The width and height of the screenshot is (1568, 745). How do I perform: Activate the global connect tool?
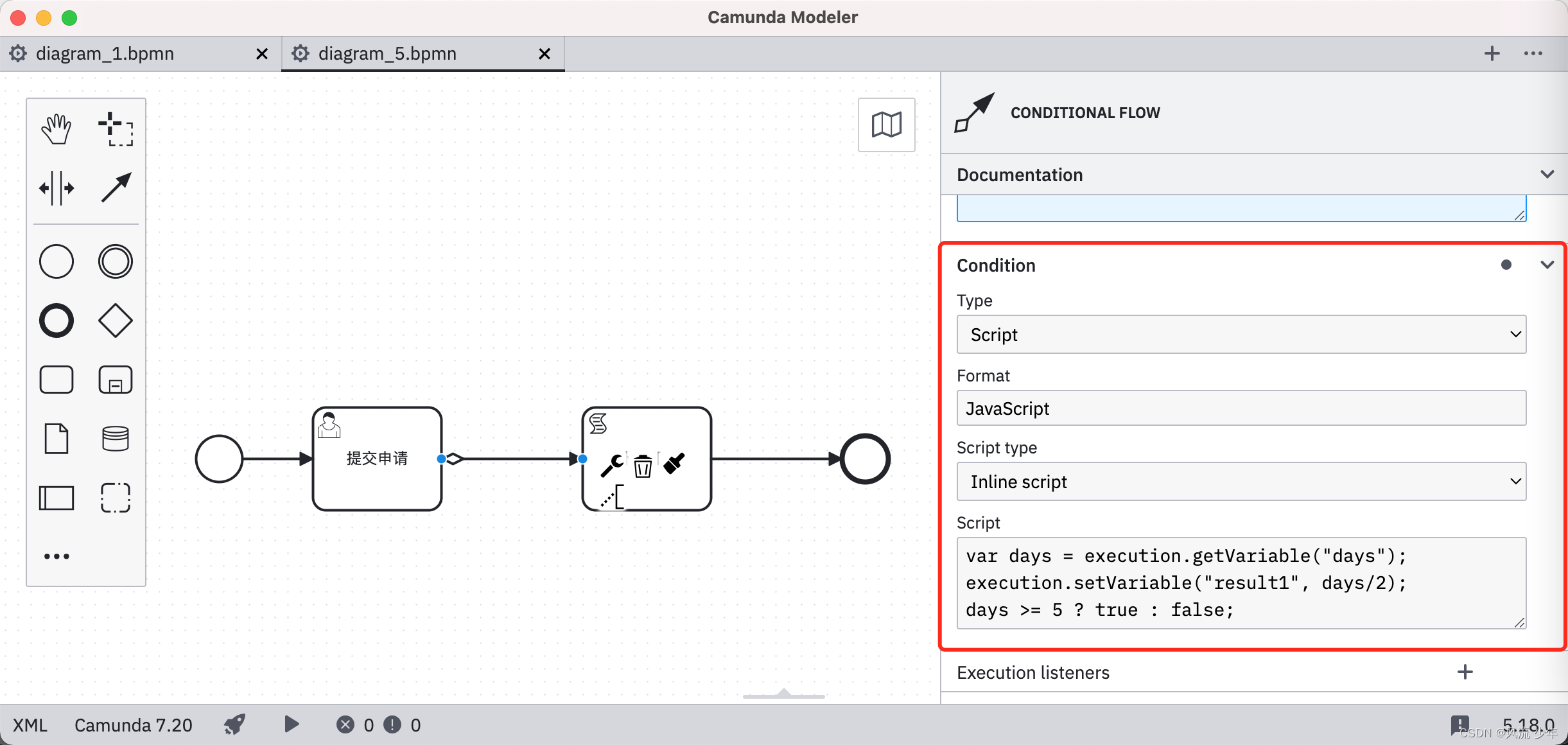coord(116,188)
